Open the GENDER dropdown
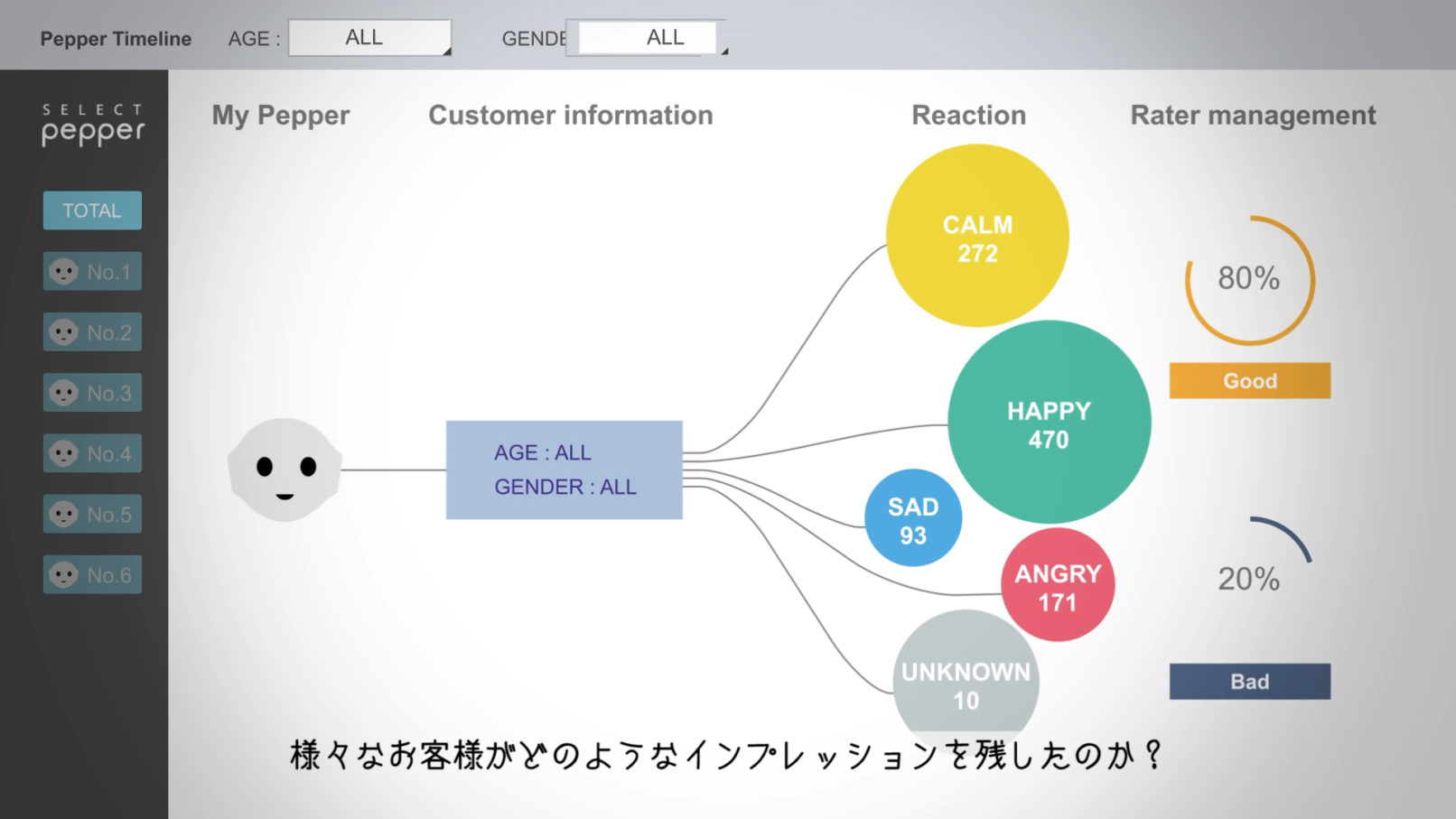The image size is (1456, 819). point(647,38)
